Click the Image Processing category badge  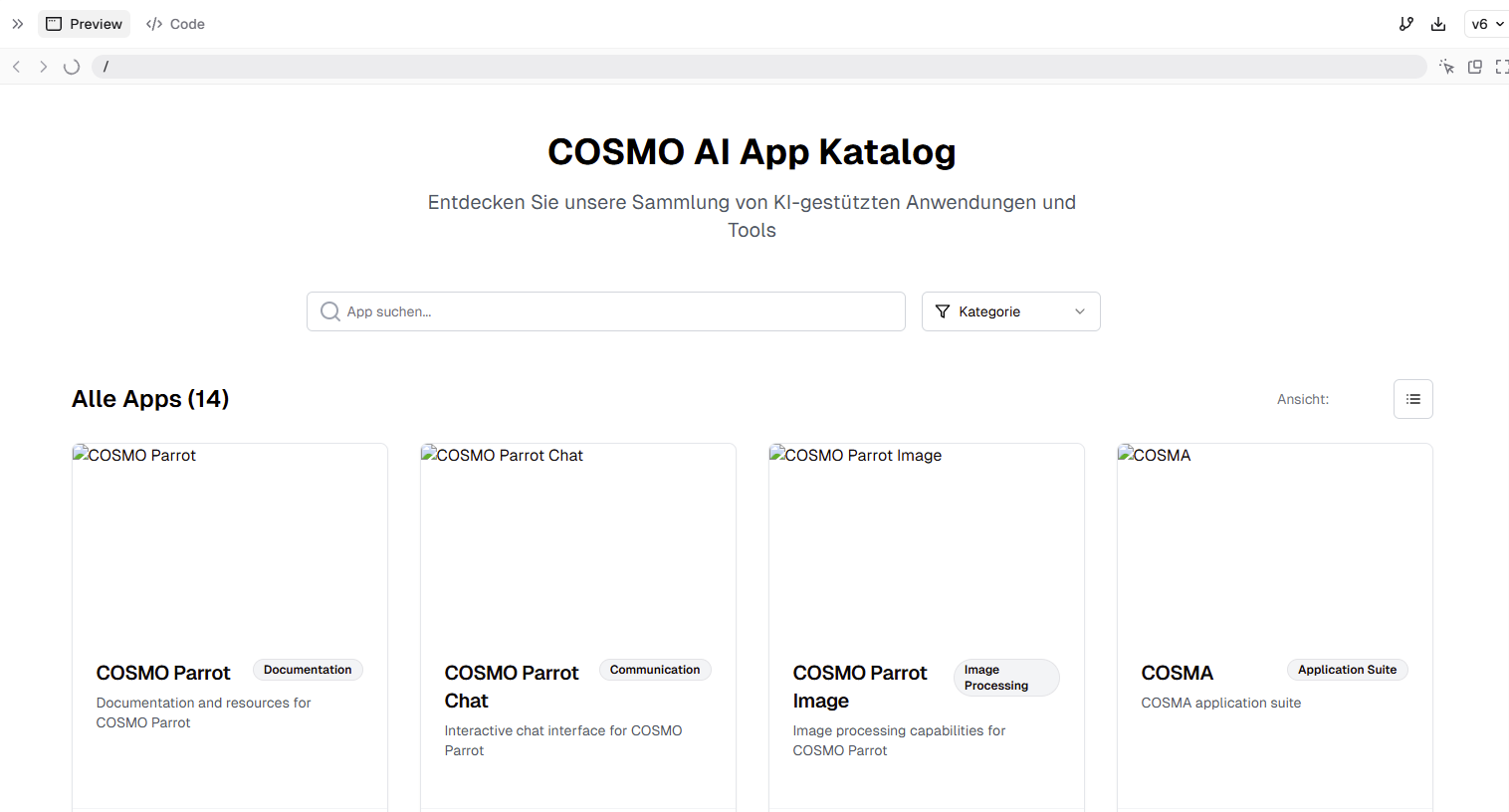(1005, 678)
